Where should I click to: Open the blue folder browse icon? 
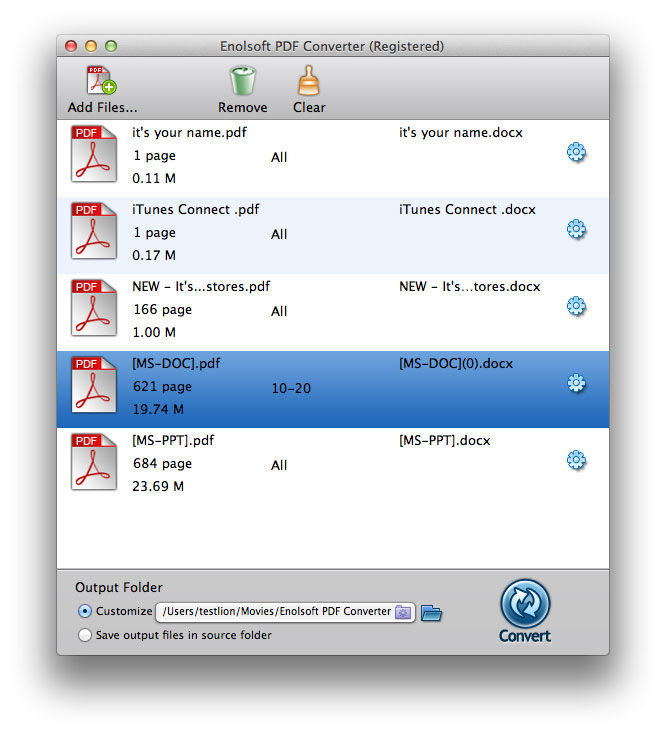(x=431, y=612)
